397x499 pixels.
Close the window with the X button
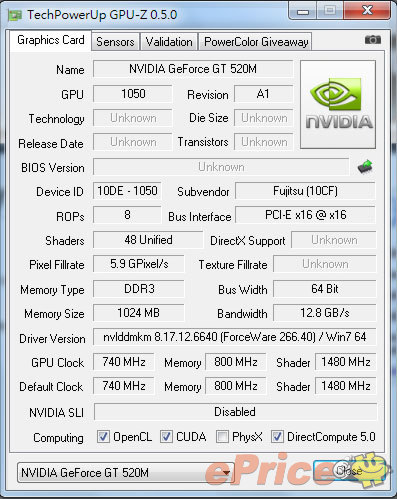(x=367, y=10)
